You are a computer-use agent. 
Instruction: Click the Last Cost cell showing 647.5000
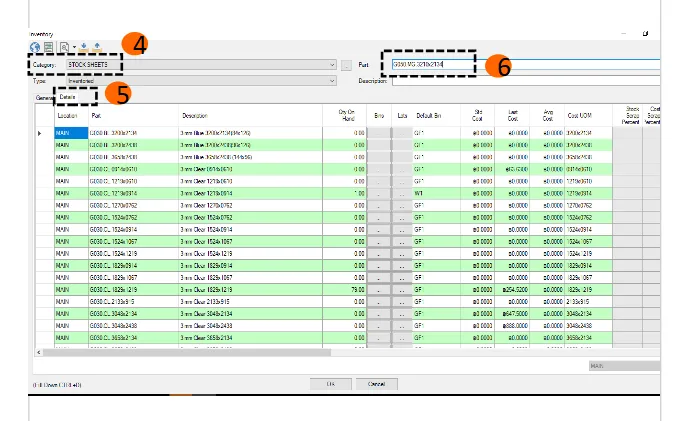click(x=512, y=314)
